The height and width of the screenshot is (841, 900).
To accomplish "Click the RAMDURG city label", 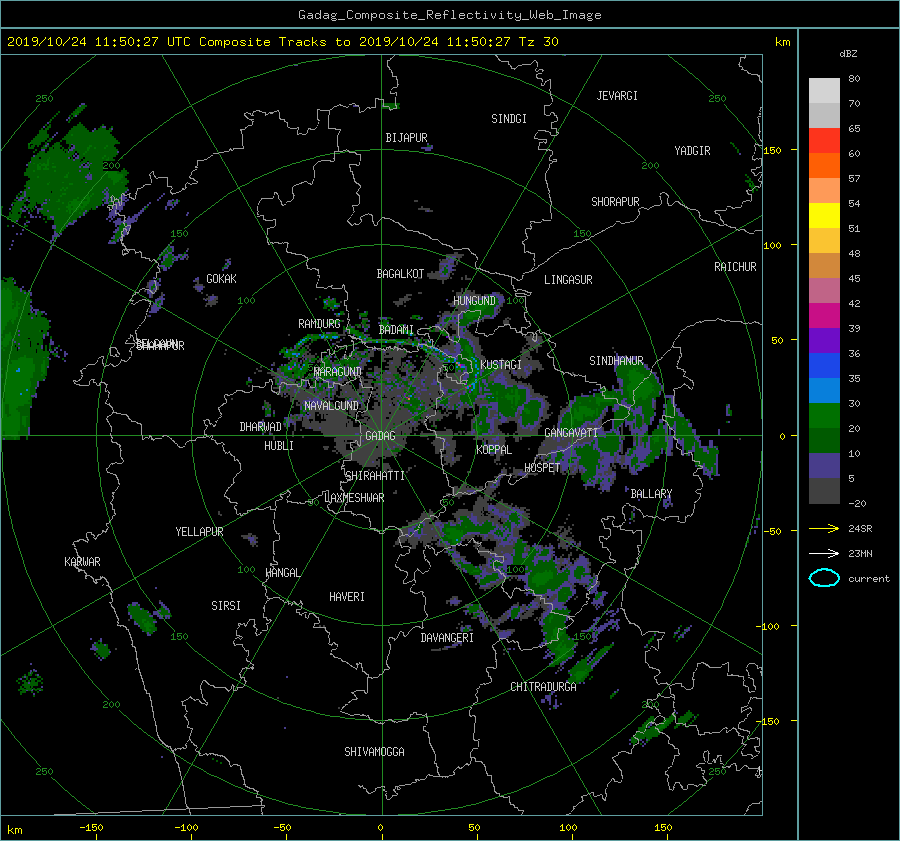I will click(319, 324).
